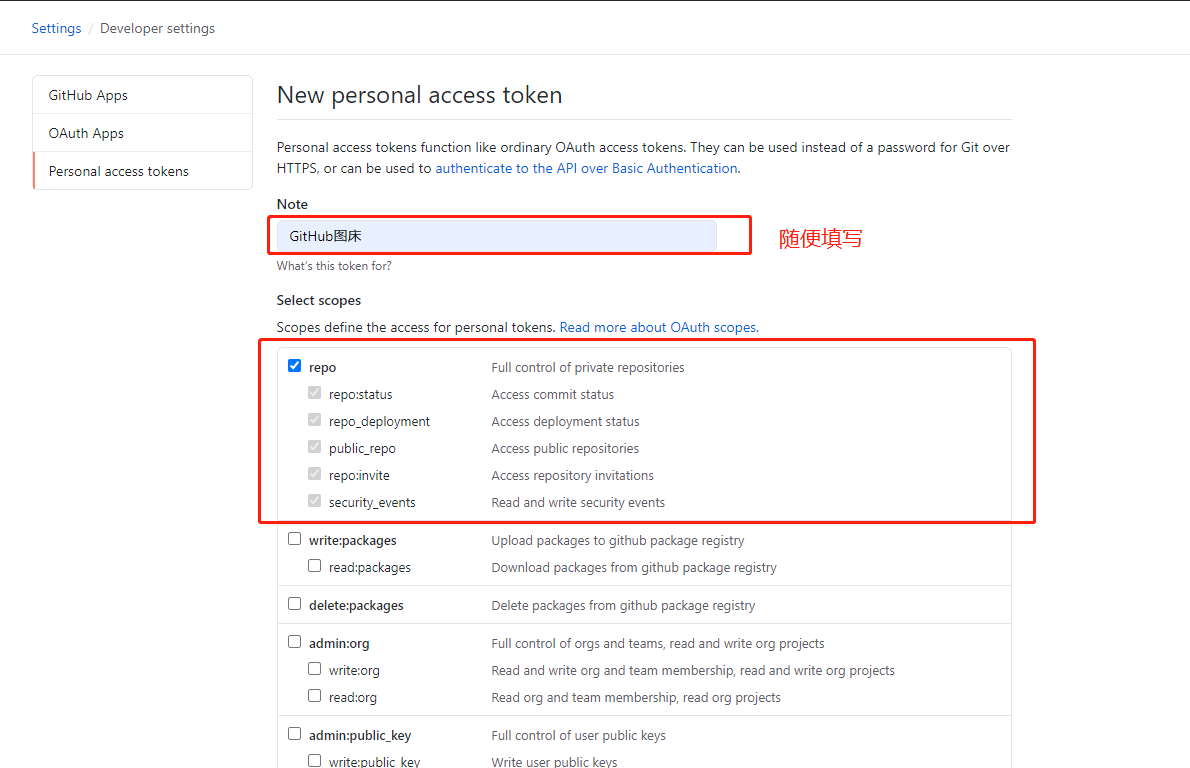Open the GitHub Apps sidebar item

[143, 95]
